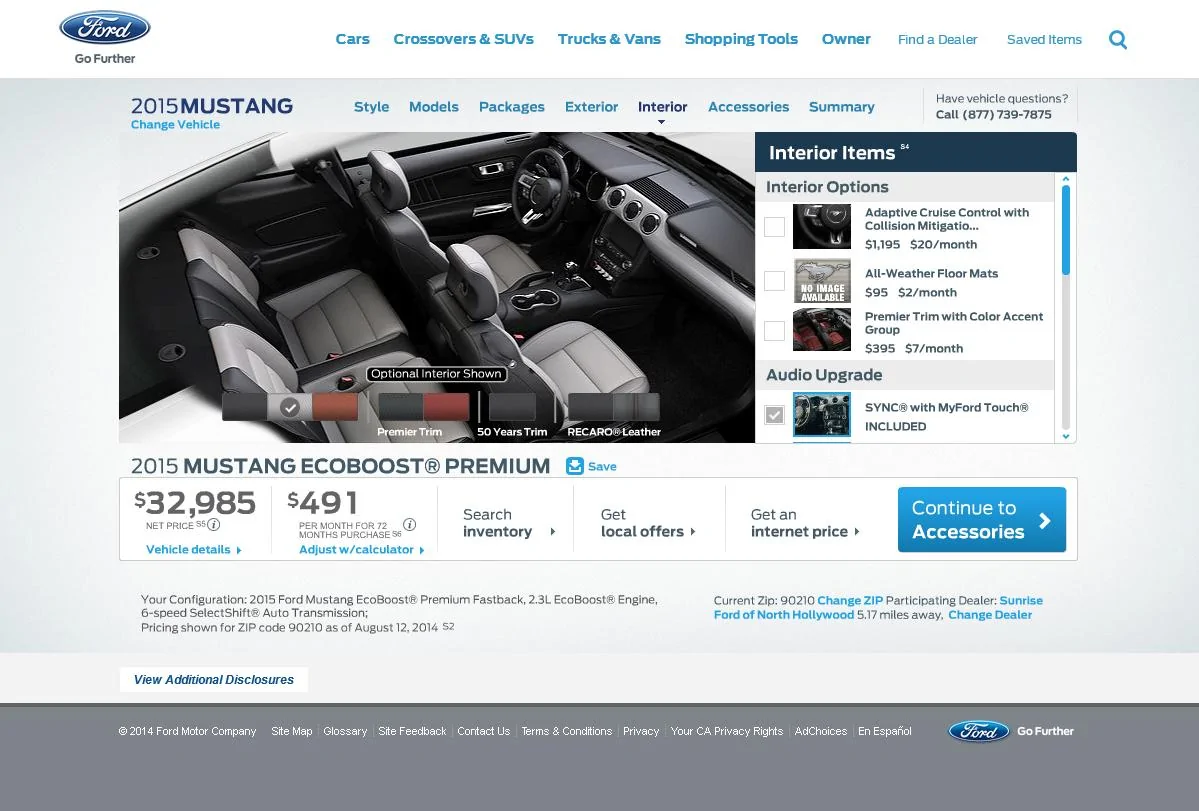
Task: Open the All-Weather Floor Mats no-image thumbnail
Action: [x=821, y=281]
